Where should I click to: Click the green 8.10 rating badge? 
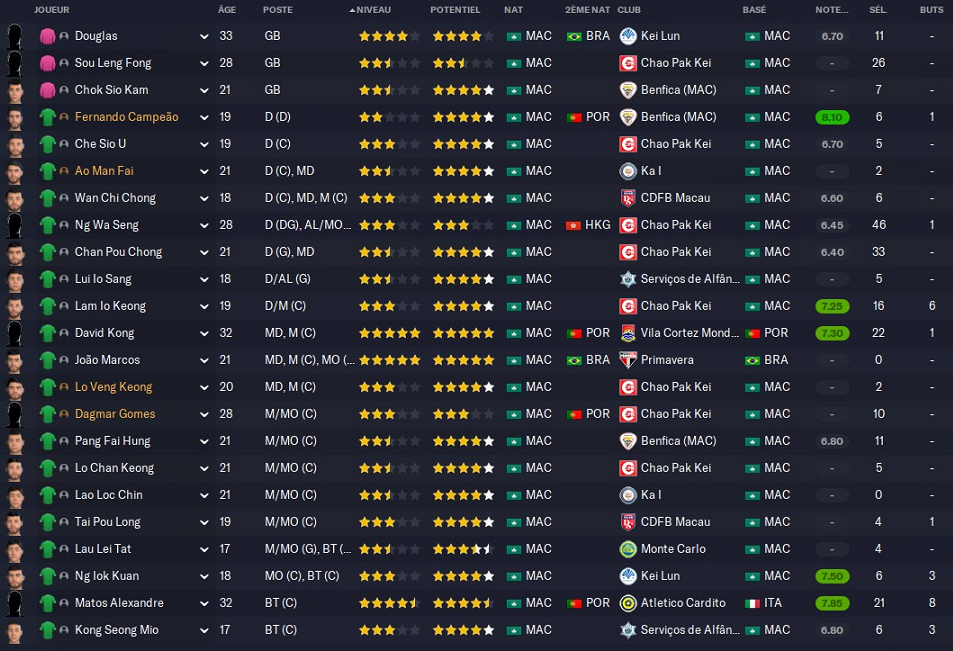[x=833, y=117]
